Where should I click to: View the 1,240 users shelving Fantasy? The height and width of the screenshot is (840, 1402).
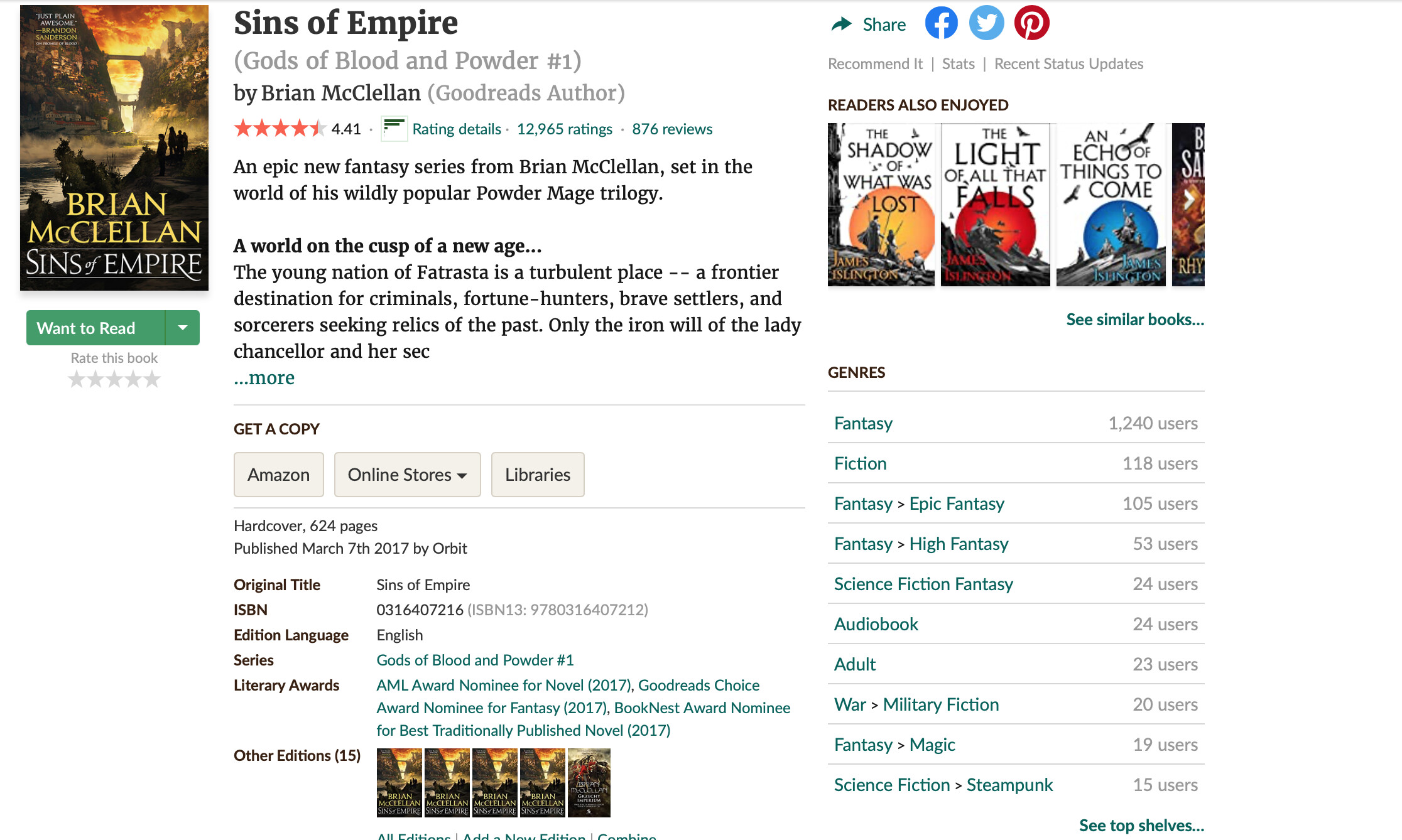[x=1153, y=423]
